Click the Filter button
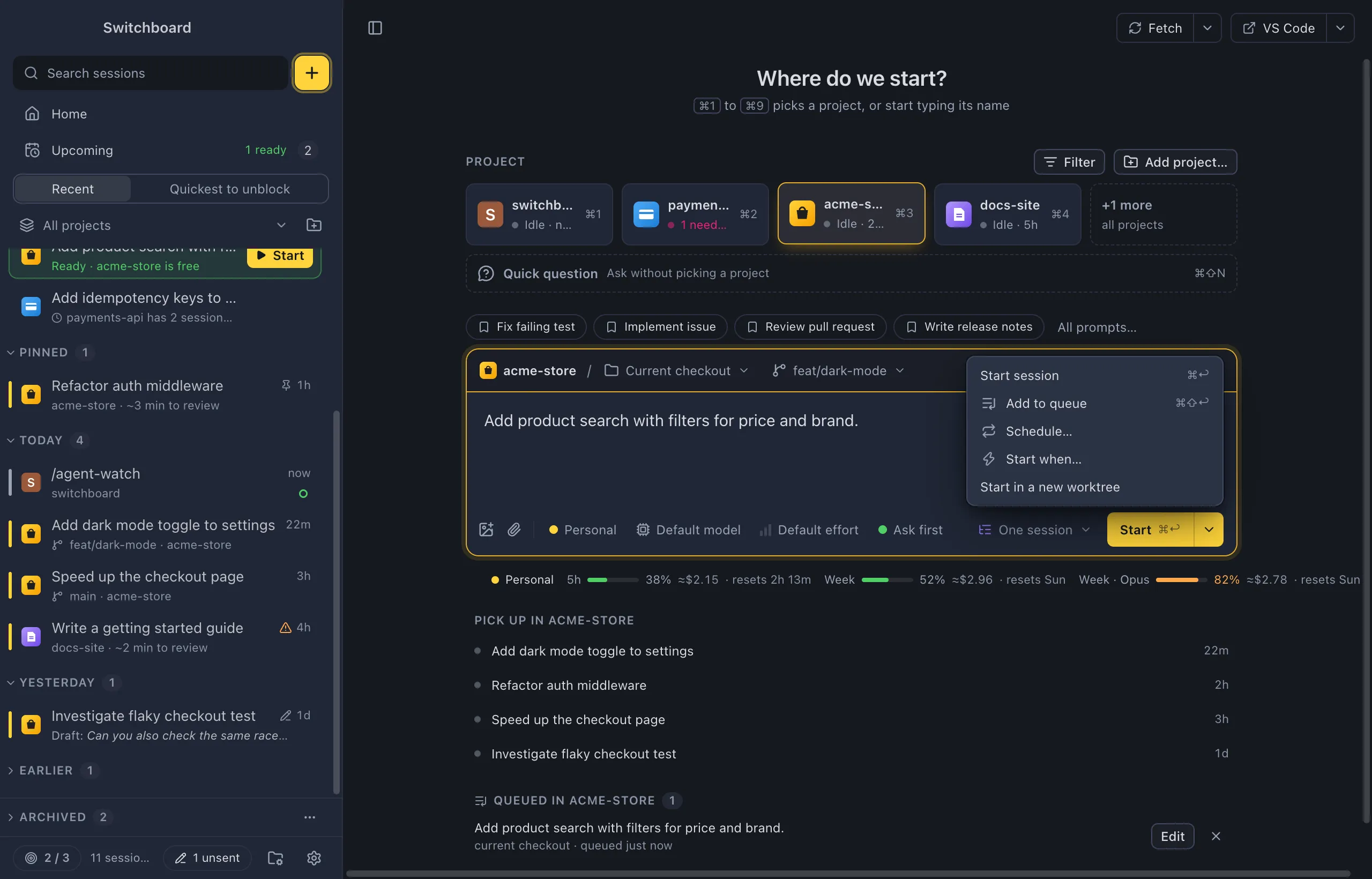Image resolution: width=1372 pixels, height=879 pixels. 1069,162
